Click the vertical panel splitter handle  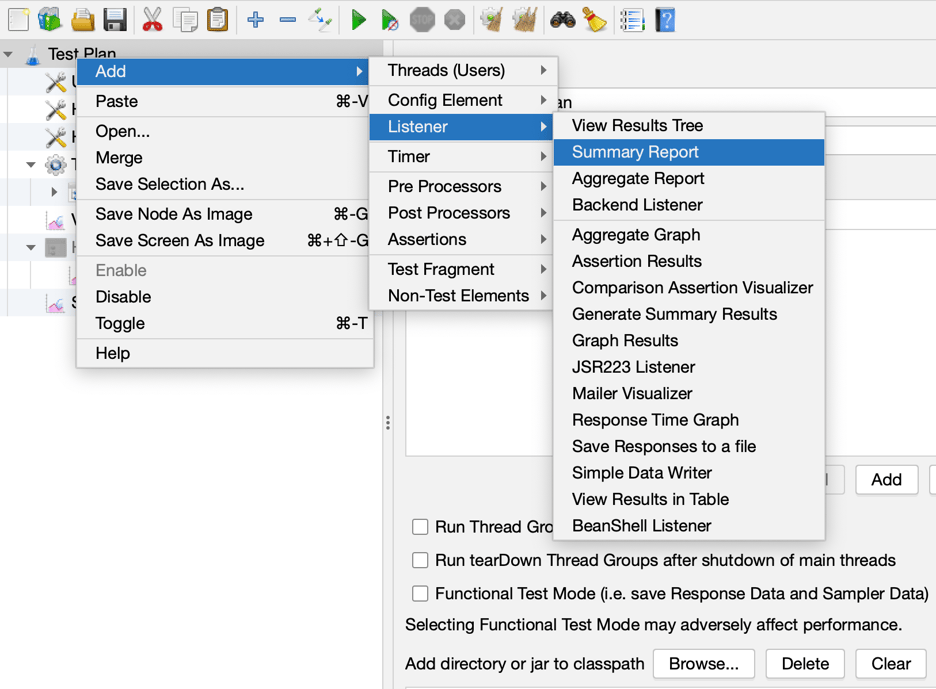388,422
